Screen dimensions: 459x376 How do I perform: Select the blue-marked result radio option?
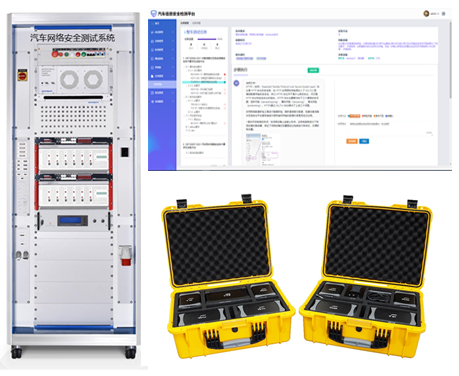click(x=389, y=116)
